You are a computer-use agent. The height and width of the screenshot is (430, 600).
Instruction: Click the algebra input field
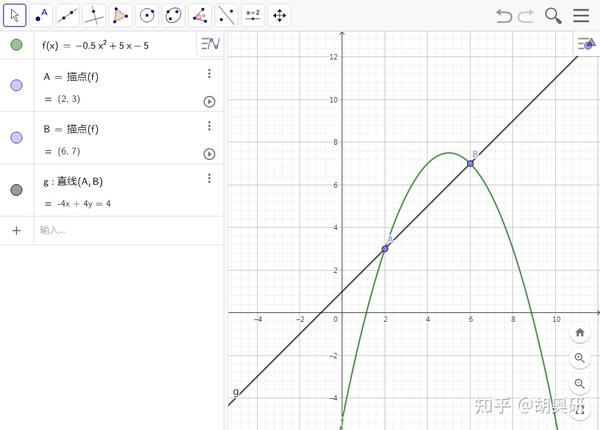[x=129, y=230]
